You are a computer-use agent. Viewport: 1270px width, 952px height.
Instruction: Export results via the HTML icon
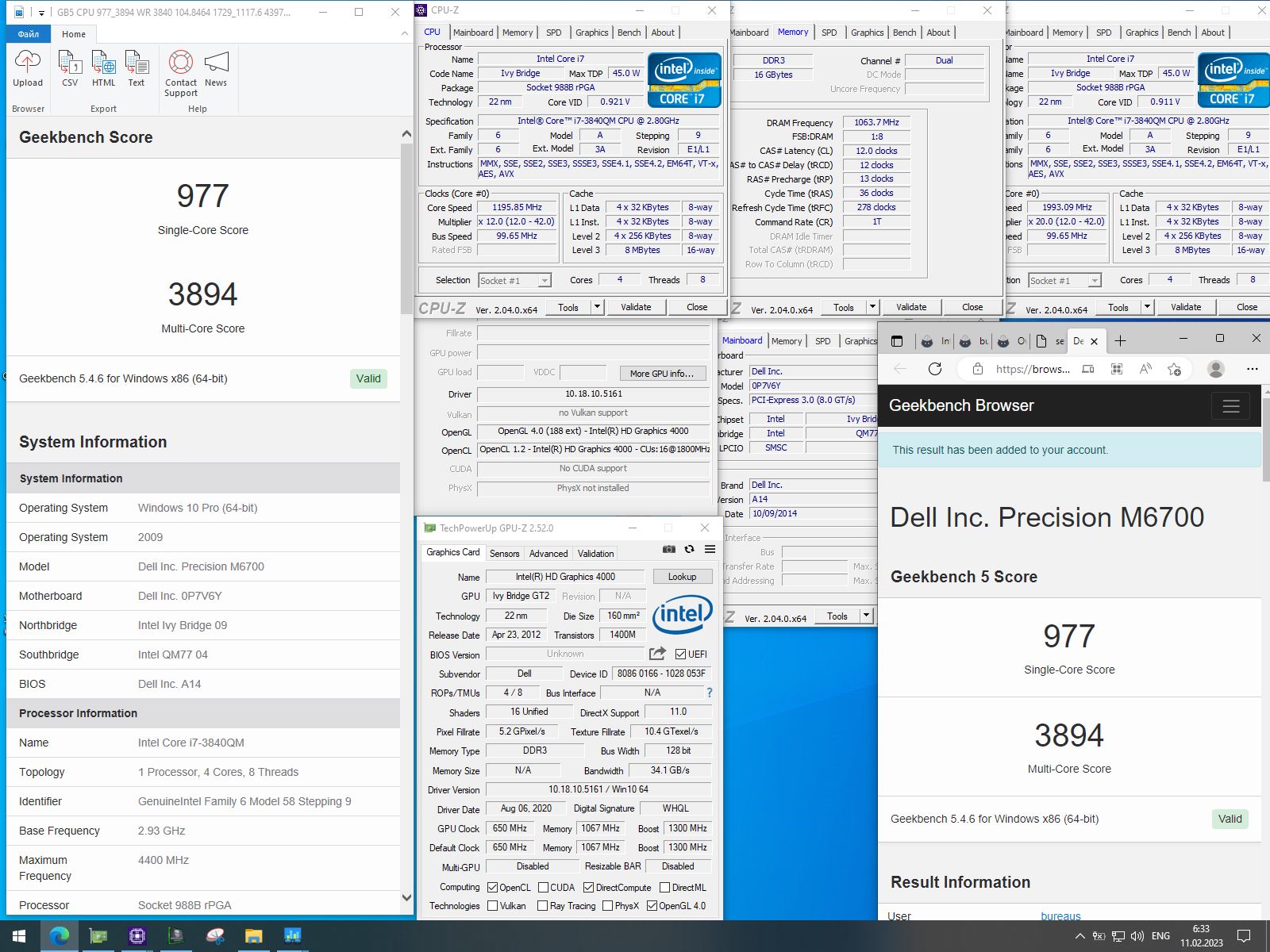(103, 62)
